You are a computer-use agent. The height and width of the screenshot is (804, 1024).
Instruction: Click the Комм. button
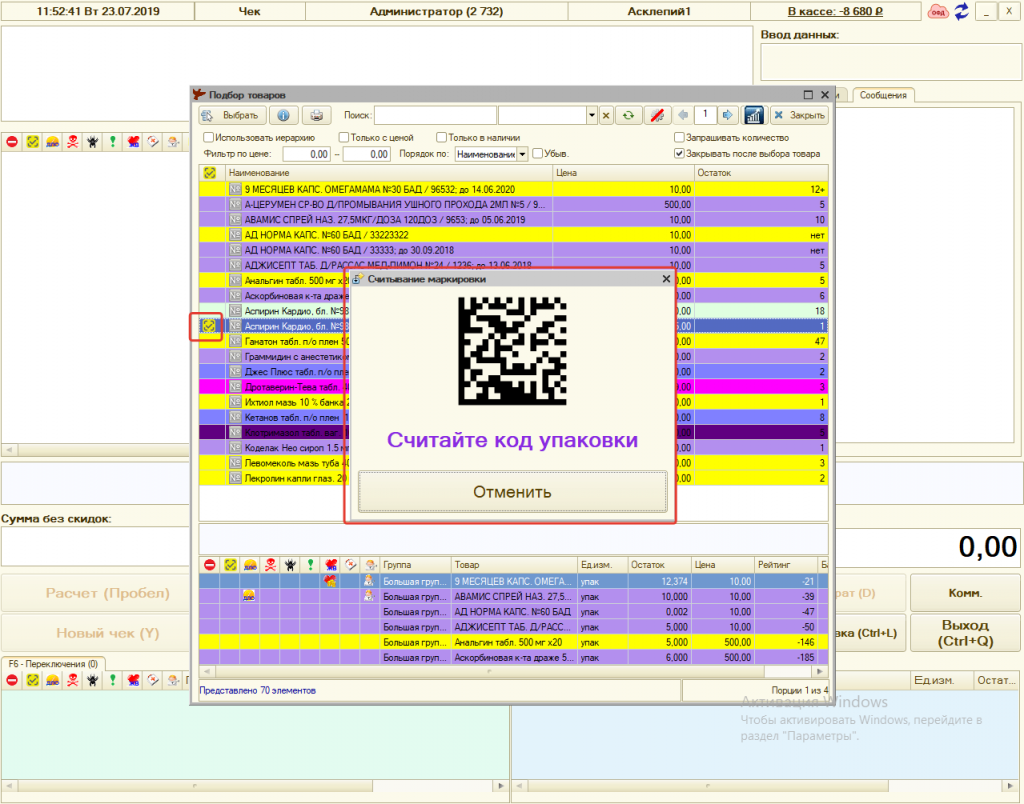pyautogui.click(x=965, y=593)
